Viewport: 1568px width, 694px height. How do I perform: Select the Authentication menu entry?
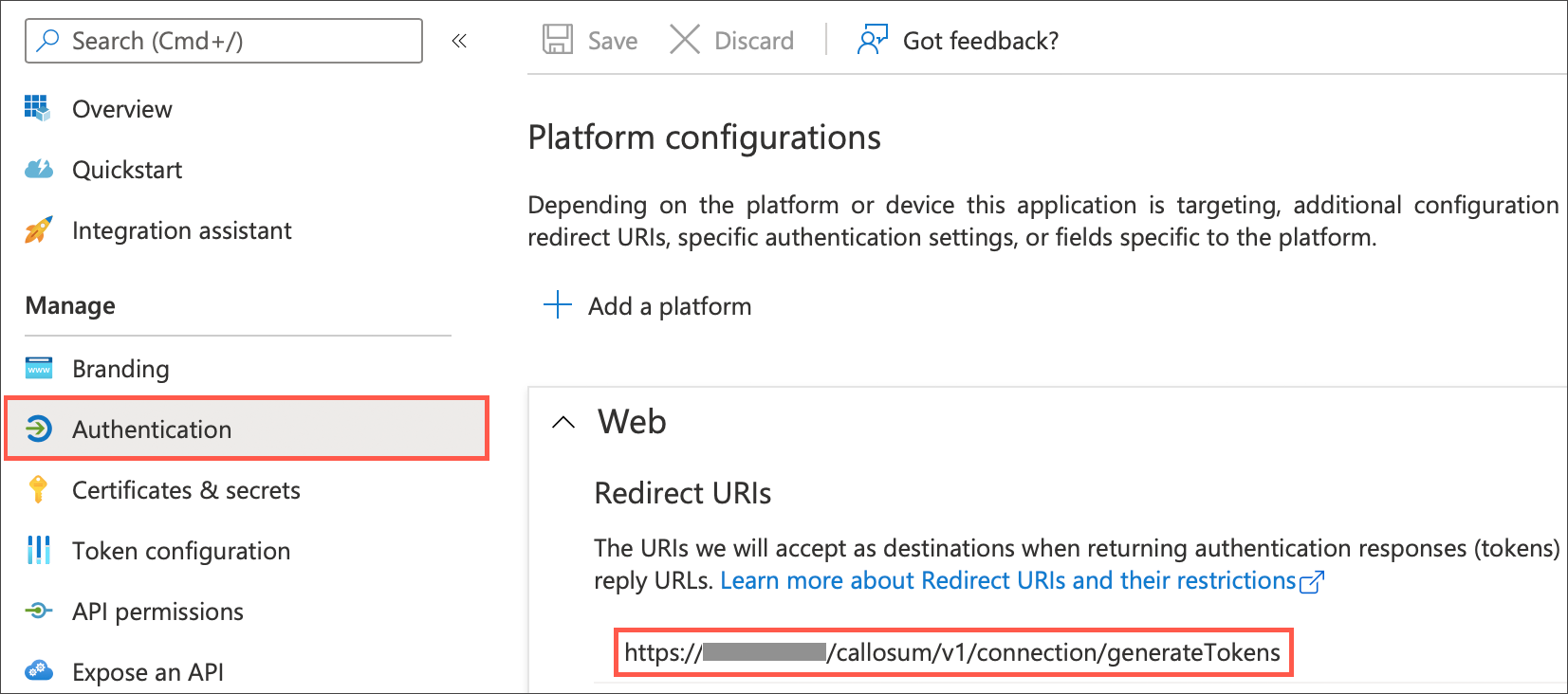(x=152, y=429)
